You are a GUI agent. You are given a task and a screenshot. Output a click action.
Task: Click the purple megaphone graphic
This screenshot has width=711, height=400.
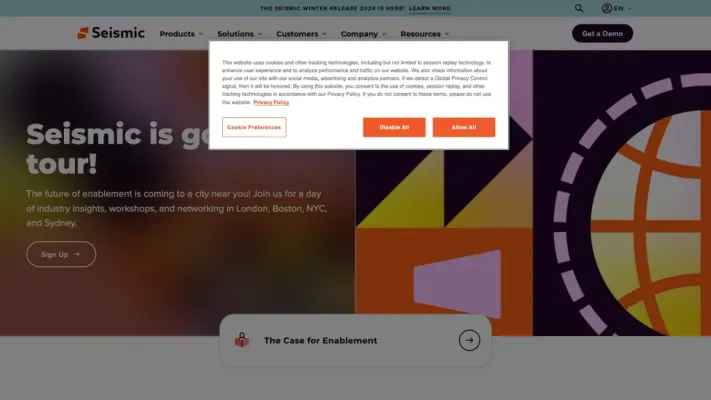pyautogui.click(x=458, y=283)
